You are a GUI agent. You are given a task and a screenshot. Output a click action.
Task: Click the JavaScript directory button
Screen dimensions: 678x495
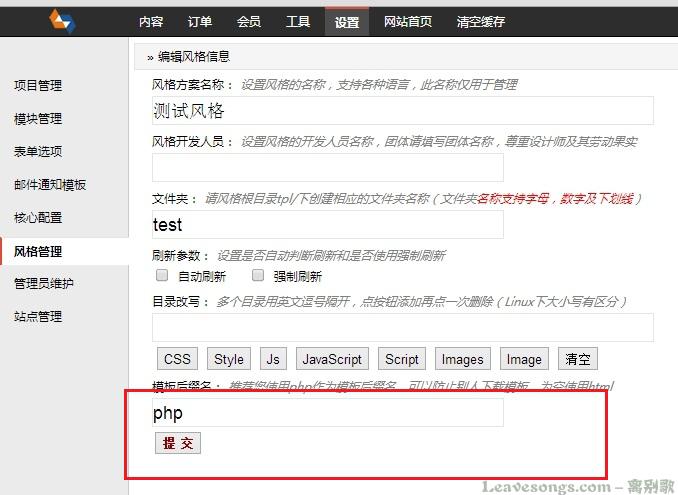tap(332, 359)
